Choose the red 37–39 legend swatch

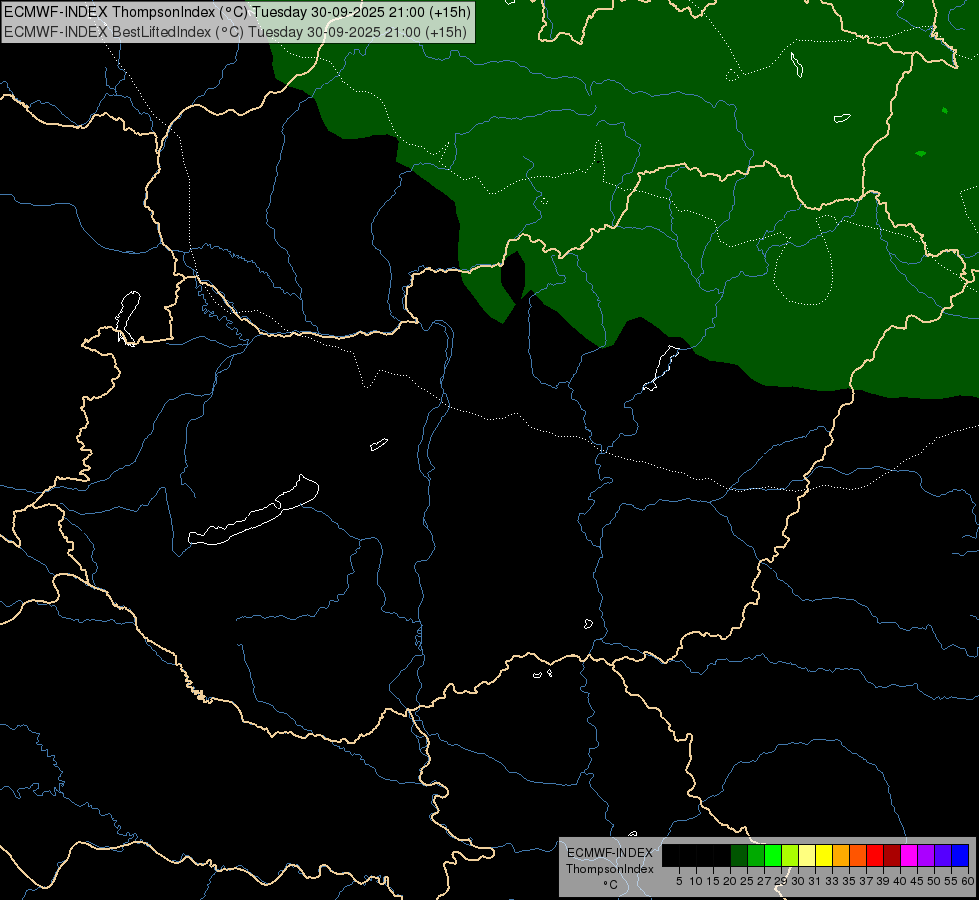pyautogui.click(x=875, y=855)
